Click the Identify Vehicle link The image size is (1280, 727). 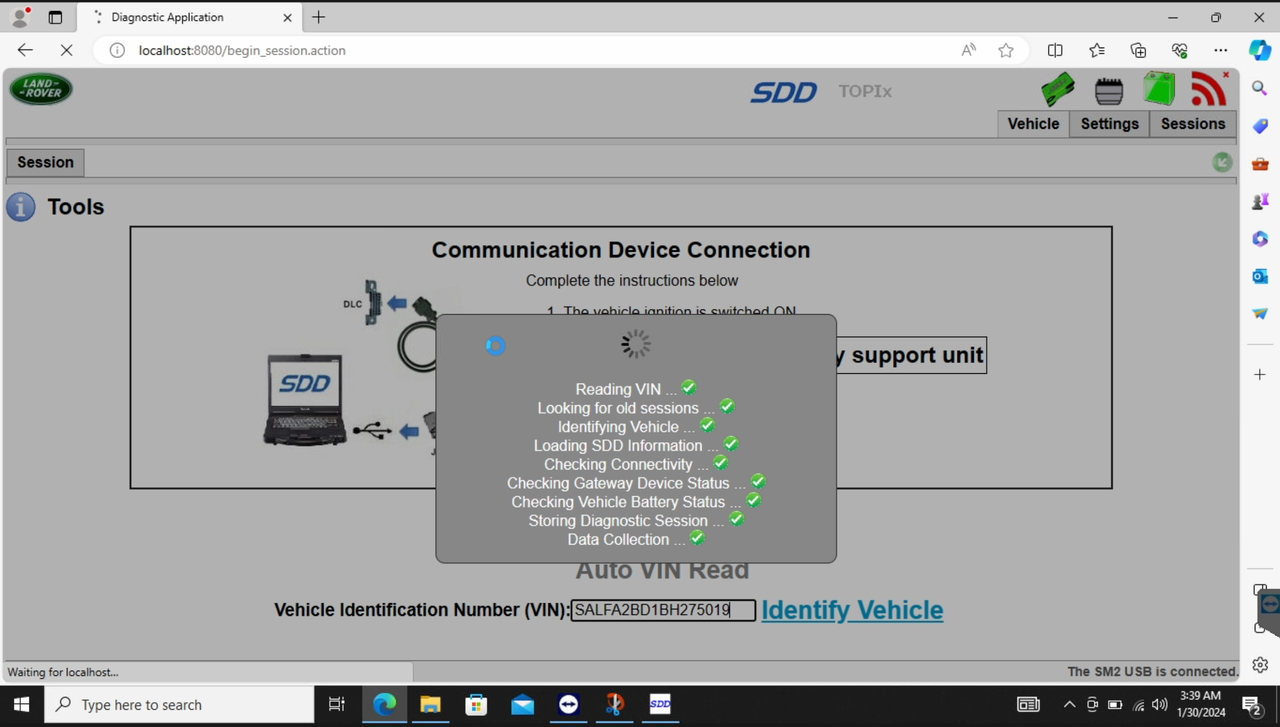tap(852, 610)
